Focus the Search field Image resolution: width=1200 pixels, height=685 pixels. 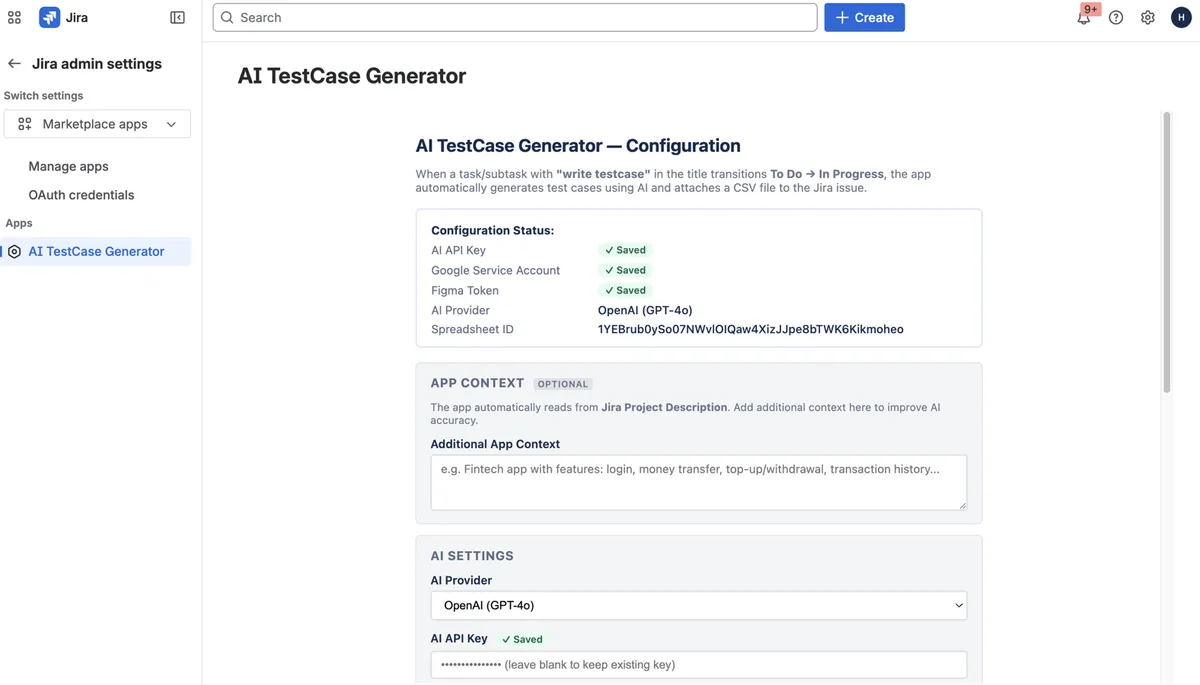pyautogui.click(x=515, y=17)
